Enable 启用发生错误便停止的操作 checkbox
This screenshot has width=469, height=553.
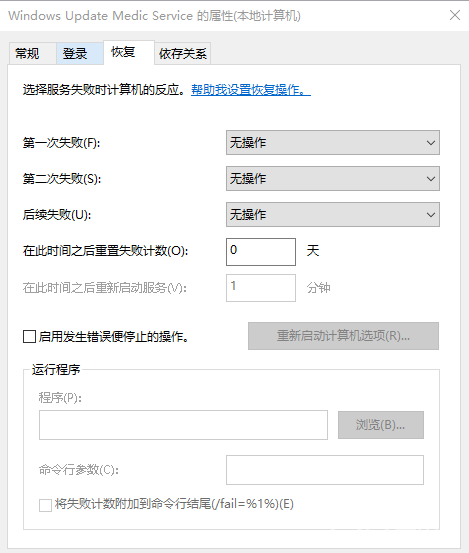pyautogui.click(x=29, y=336)
